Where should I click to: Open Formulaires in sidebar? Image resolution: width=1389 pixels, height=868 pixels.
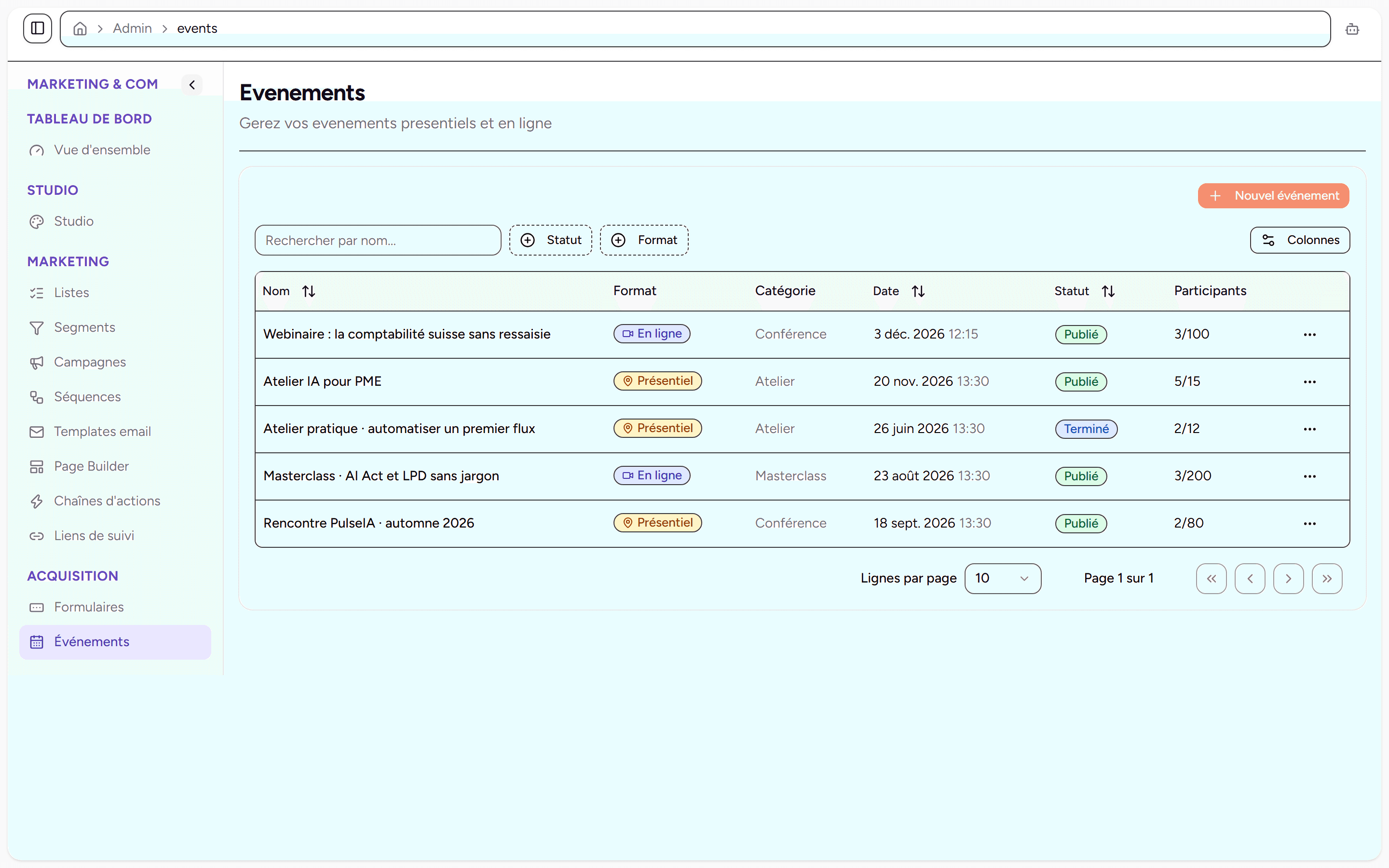pyautogui.click(x=115, y=607)
